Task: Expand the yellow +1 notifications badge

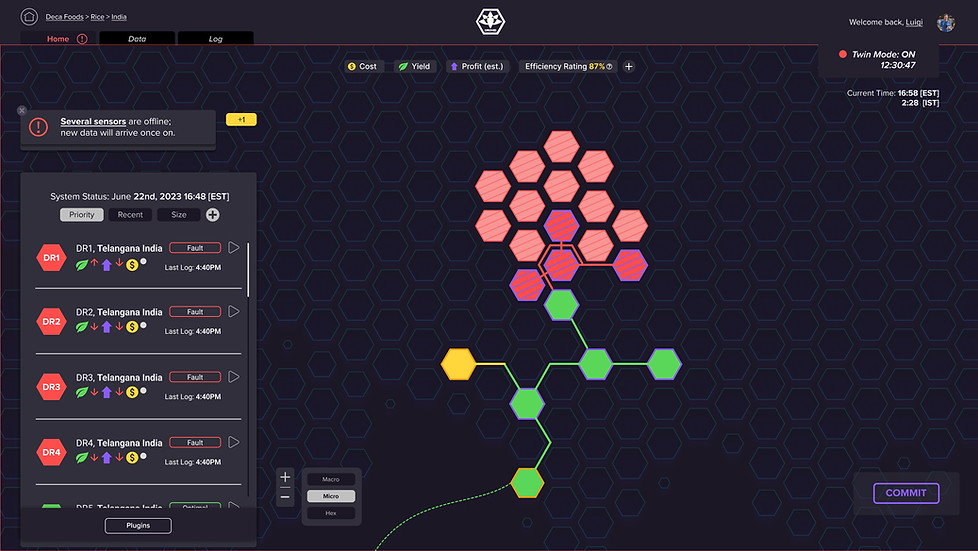Action: tap(241, 119)
